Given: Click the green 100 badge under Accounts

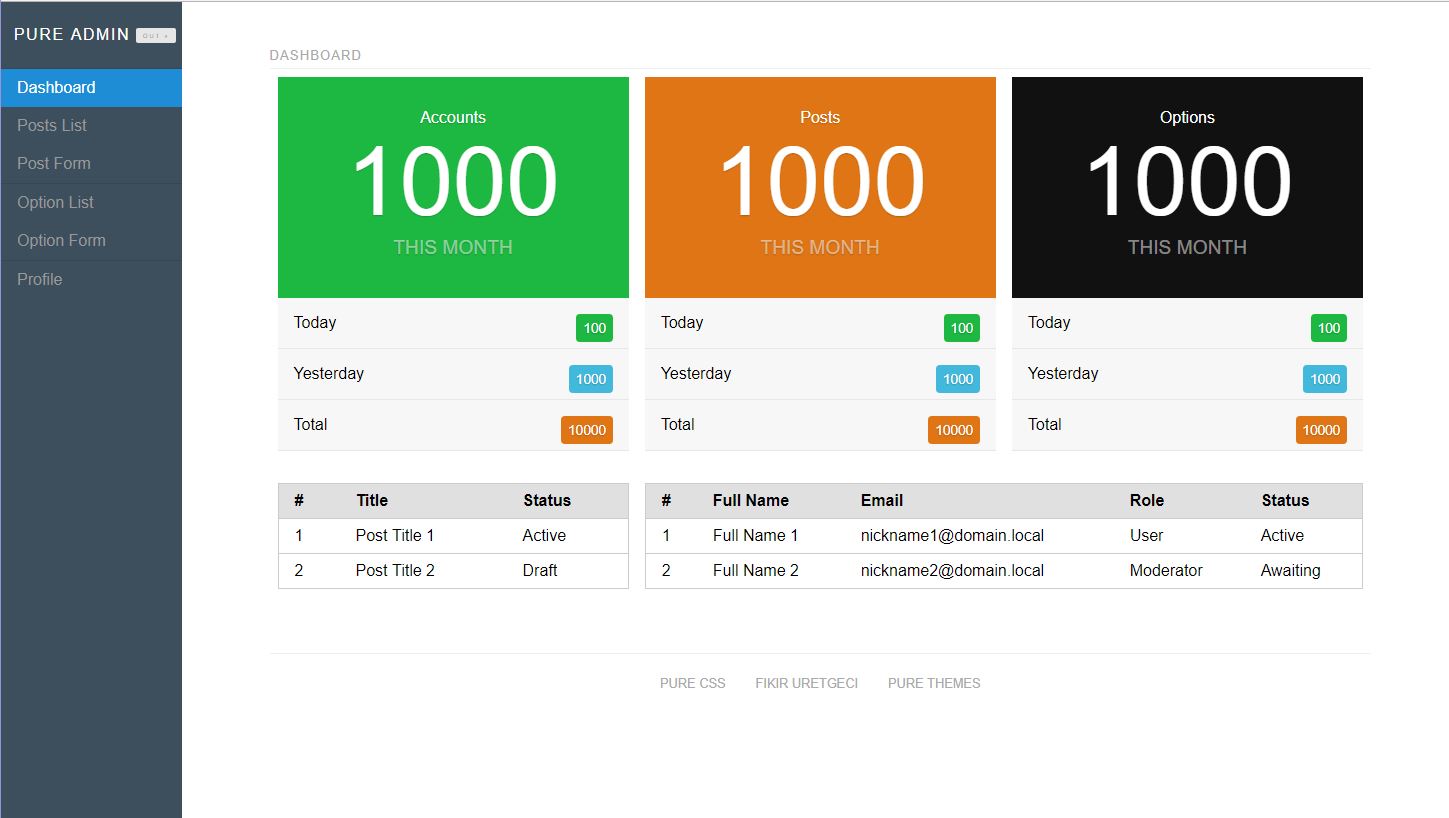Looking at the screenshot, I should click(594, 328).
